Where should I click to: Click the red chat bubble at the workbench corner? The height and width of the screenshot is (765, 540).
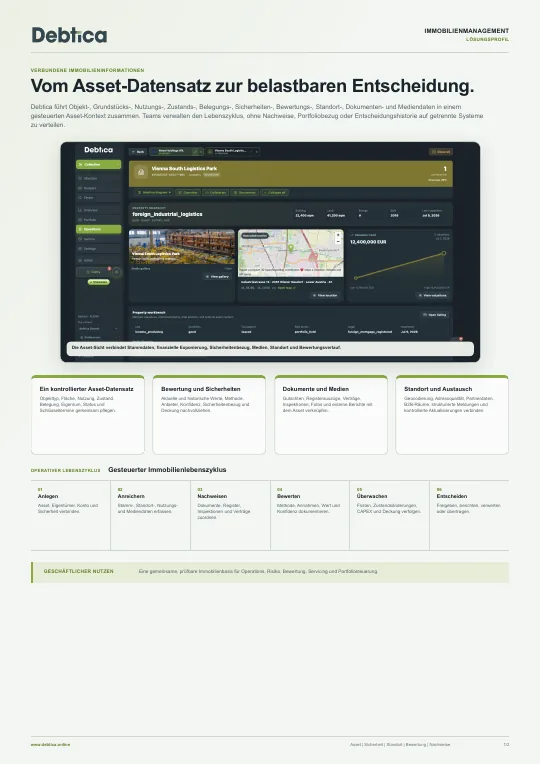point(461,339)
